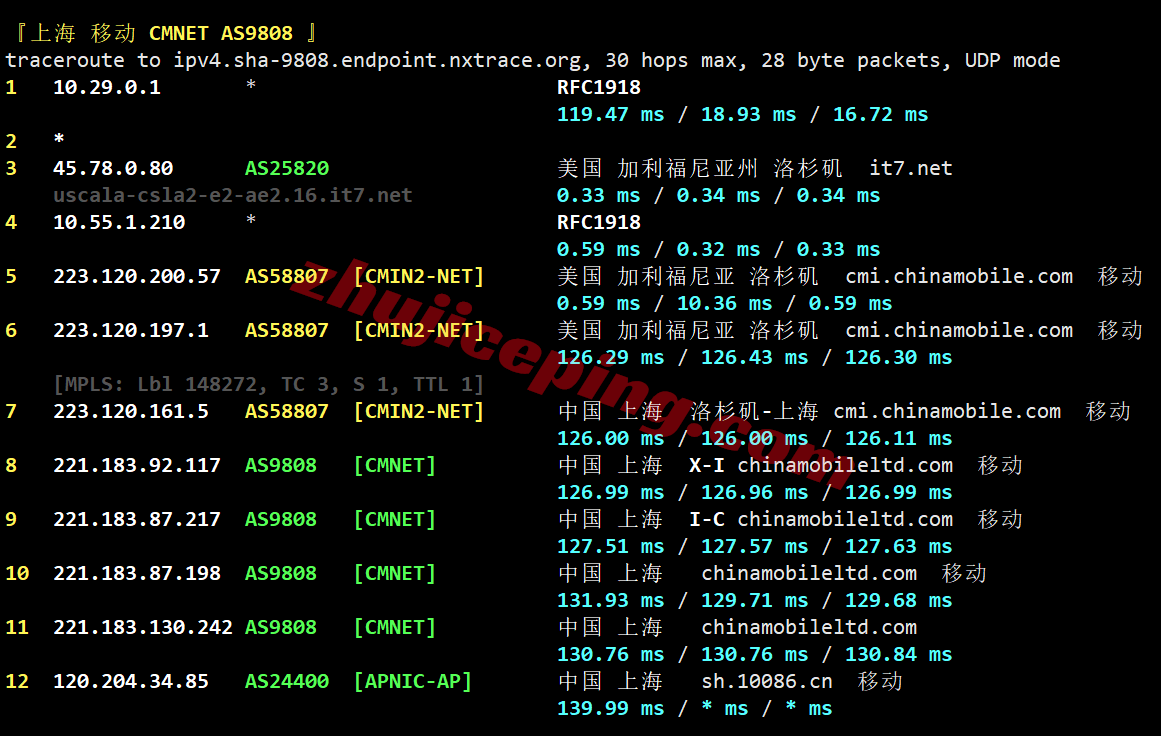This screenshot has width=1161, height=736.
Task: Click the 139.99 ms latency value
Action: (610, 709)
